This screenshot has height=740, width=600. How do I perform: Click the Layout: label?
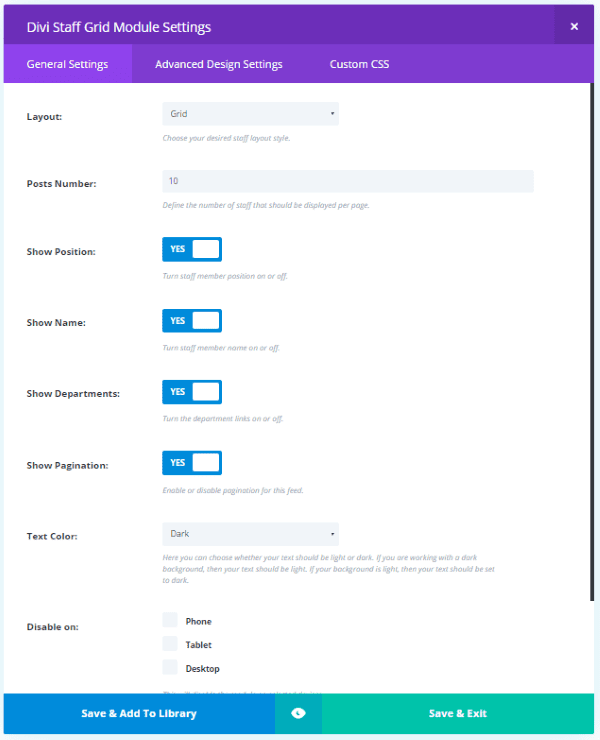(x=44, y=117)
